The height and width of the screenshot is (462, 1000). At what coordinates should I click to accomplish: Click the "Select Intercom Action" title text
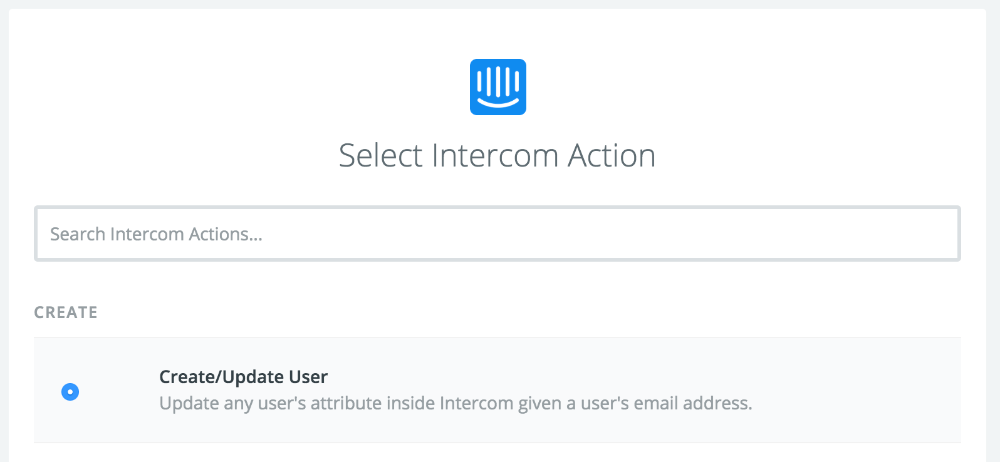[497, 156]
